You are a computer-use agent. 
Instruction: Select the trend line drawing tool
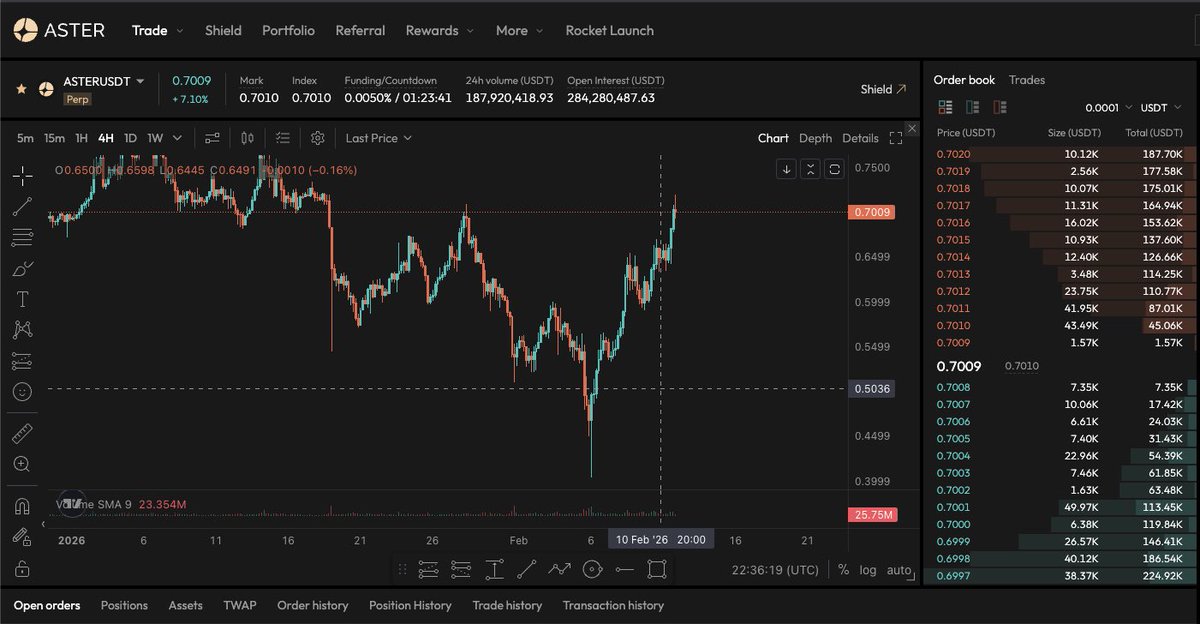point(22,207)
